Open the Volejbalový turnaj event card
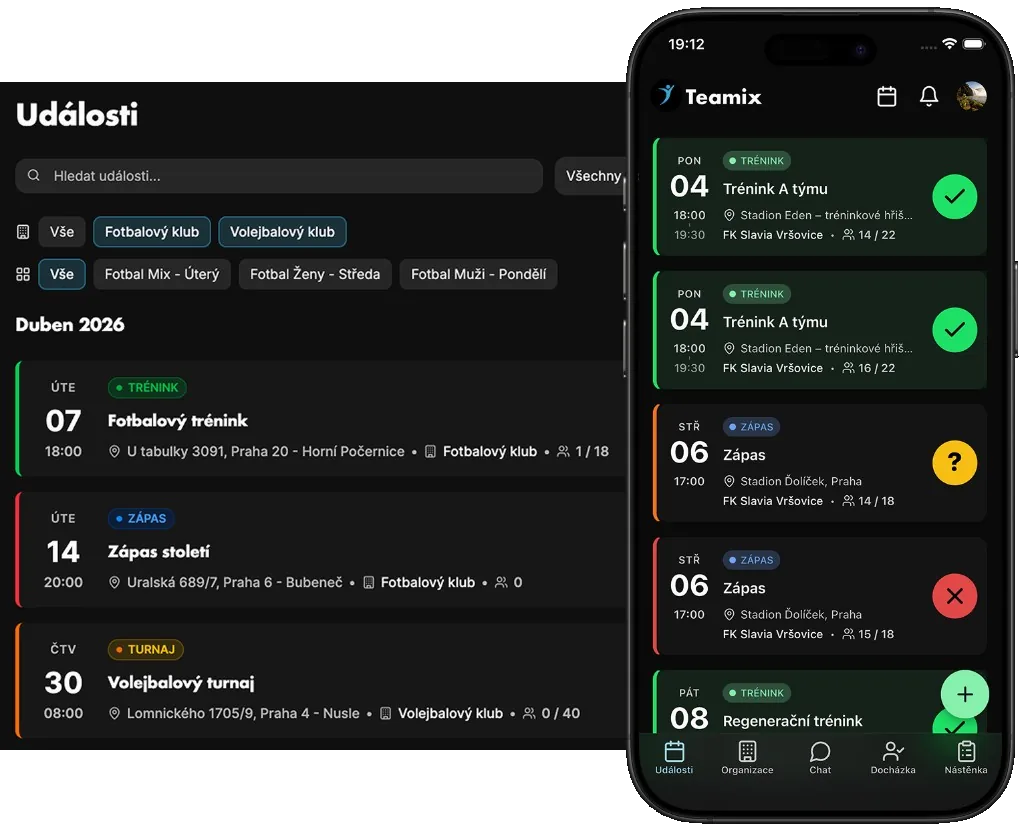Screen dimensions: 1024x832 click(x=321, y=680)
